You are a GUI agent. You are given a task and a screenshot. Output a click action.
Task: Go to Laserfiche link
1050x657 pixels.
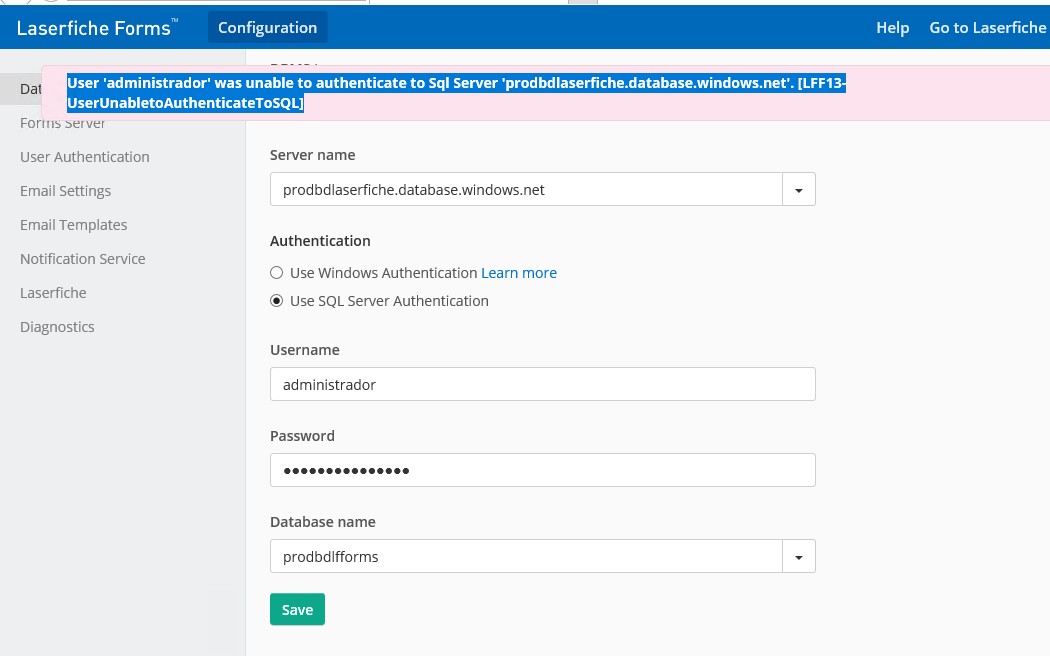tap(987, 28)
